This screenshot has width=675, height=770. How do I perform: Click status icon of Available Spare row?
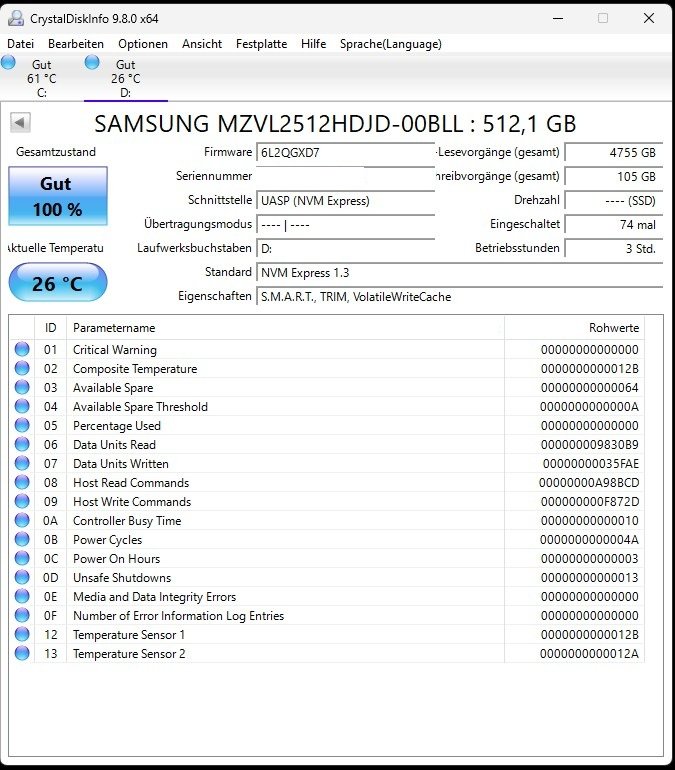(22, 387)
